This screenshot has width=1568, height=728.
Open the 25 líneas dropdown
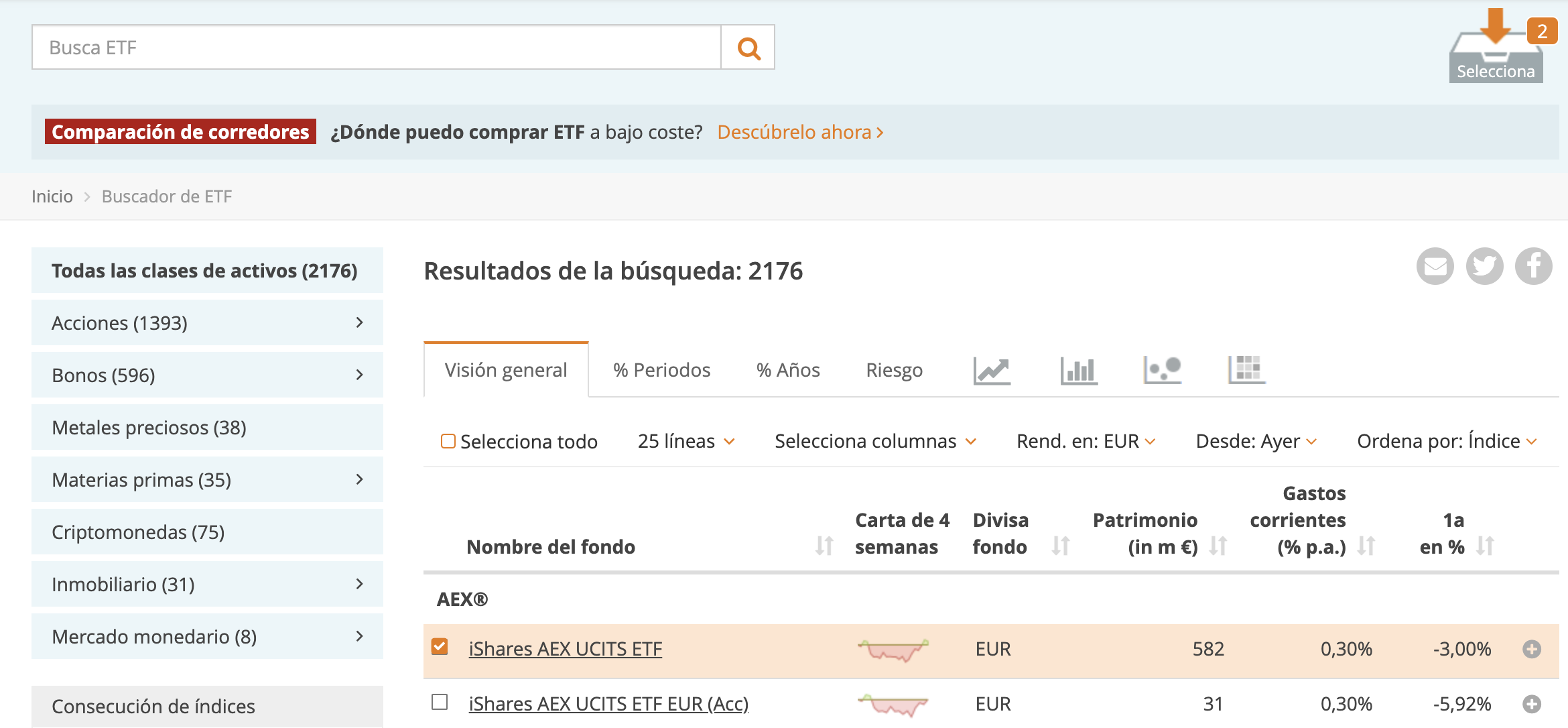pos(684,440)
